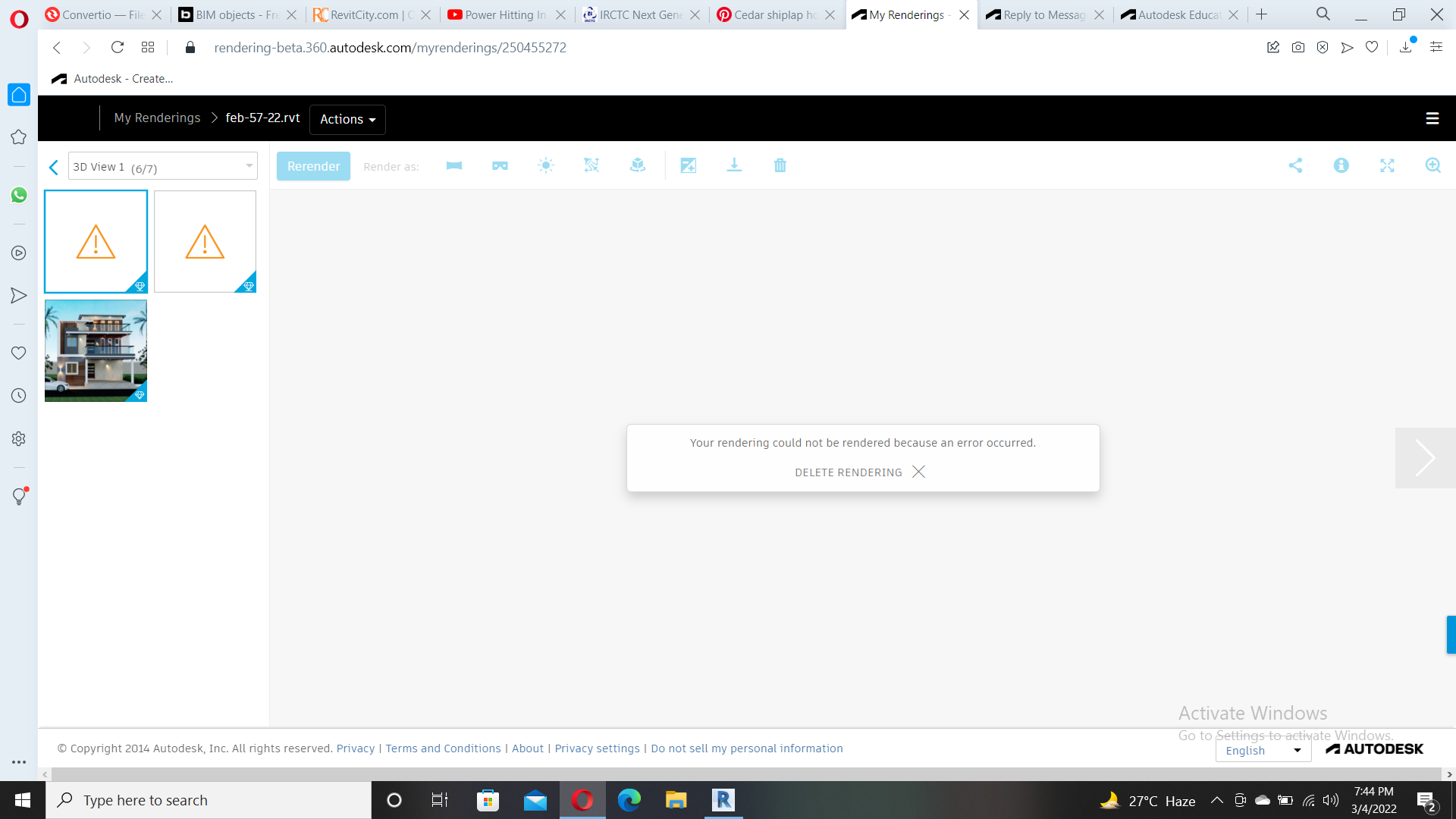Open the English language selector
Image resolution: width=1456 pixels, height=819 pixels.
pyautogui.click(x=1262, y=750)
